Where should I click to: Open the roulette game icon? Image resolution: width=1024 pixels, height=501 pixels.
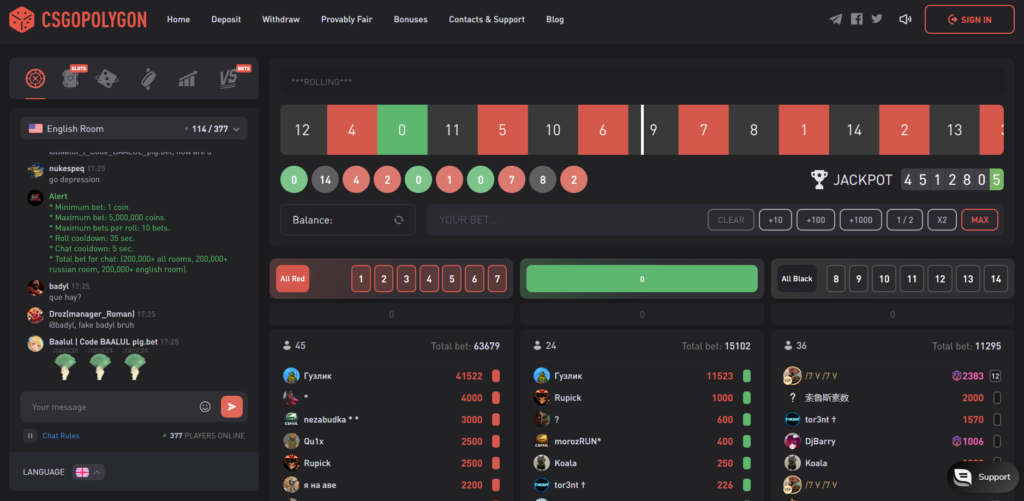tap(36, 78)
